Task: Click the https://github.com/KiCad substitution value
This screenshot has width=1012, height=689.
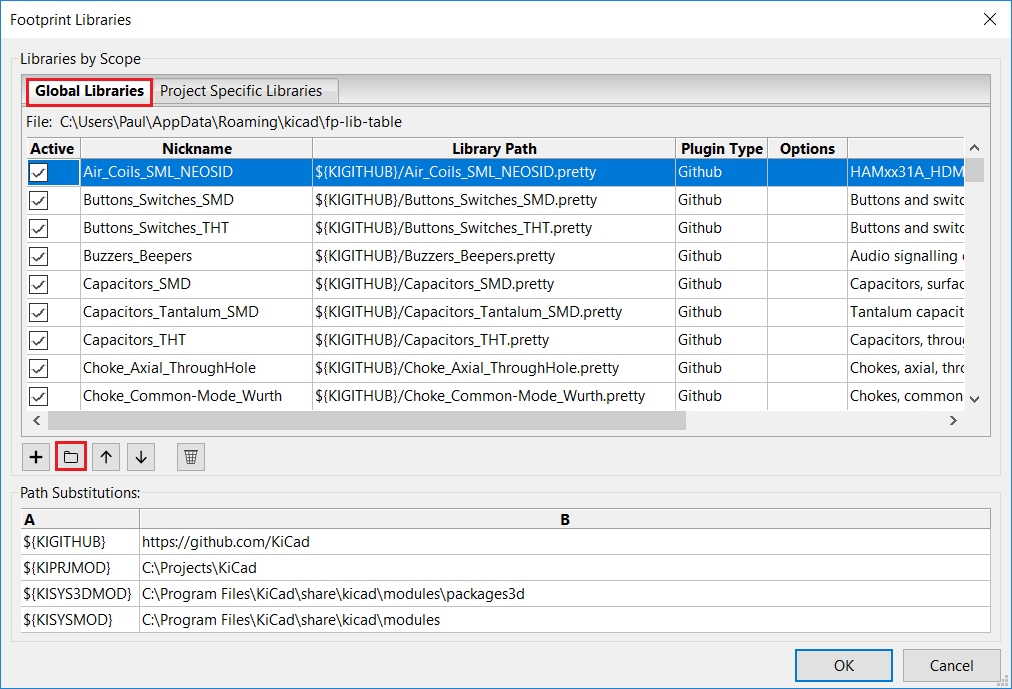Action: [x=565, y=542]
